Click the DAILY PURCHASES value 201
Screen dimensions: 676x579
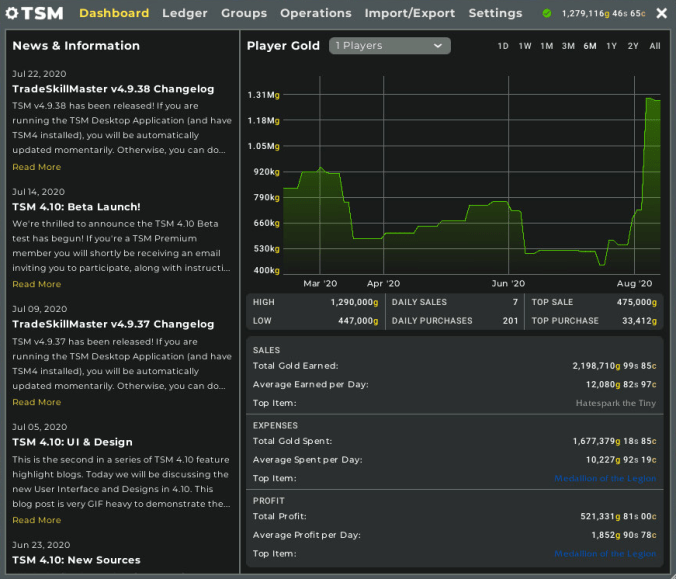(x=510, y=321)
